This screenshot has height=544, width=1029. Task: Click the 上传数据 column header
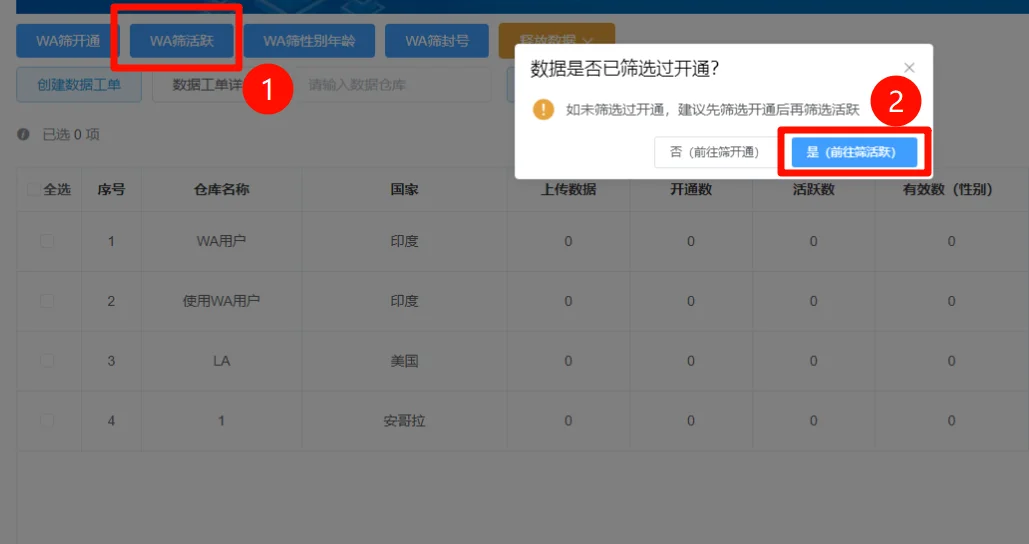568,190
